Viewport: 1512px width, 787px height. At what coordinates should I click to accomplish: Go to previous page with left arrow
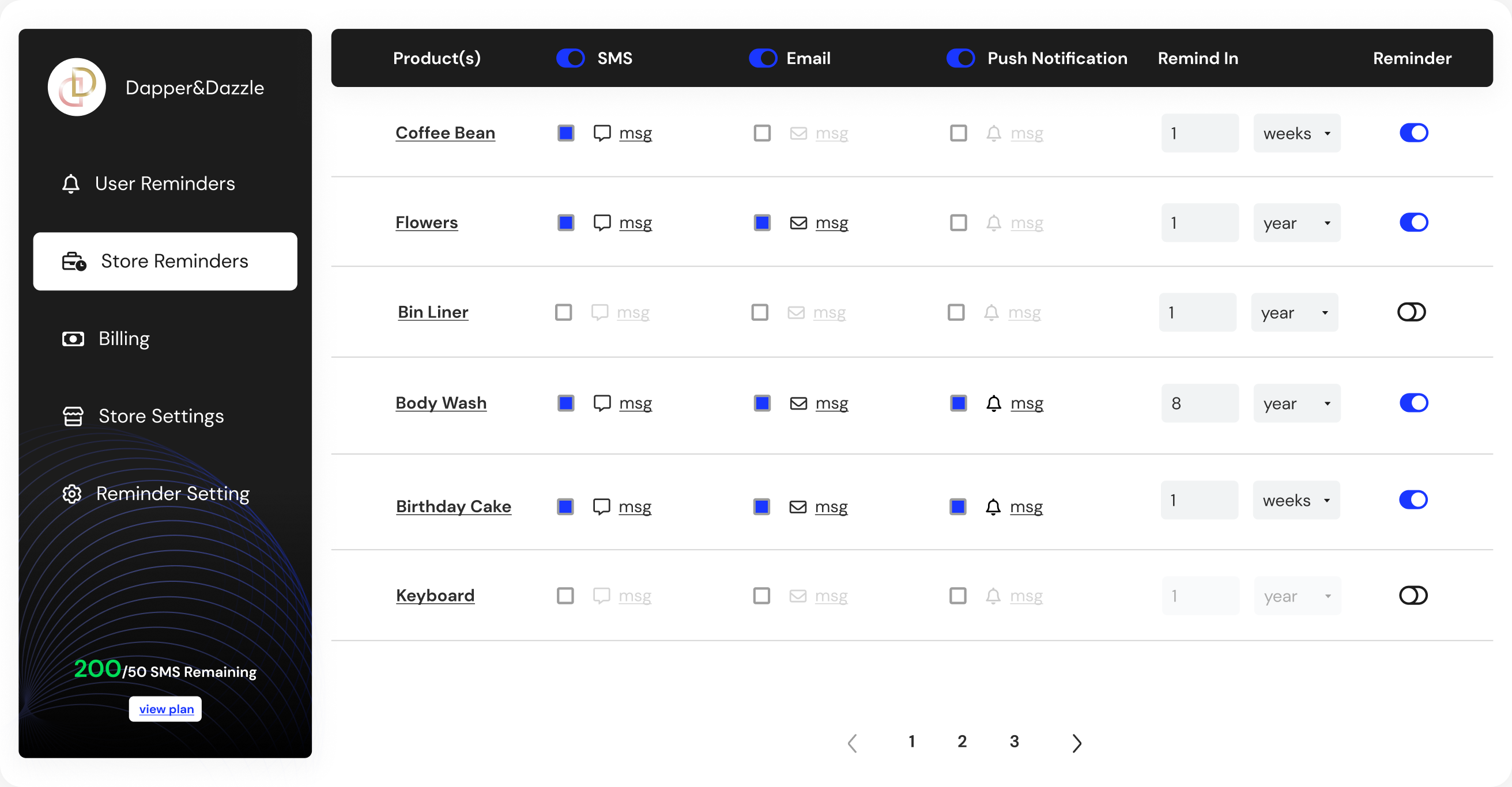(x=853, y=743)
